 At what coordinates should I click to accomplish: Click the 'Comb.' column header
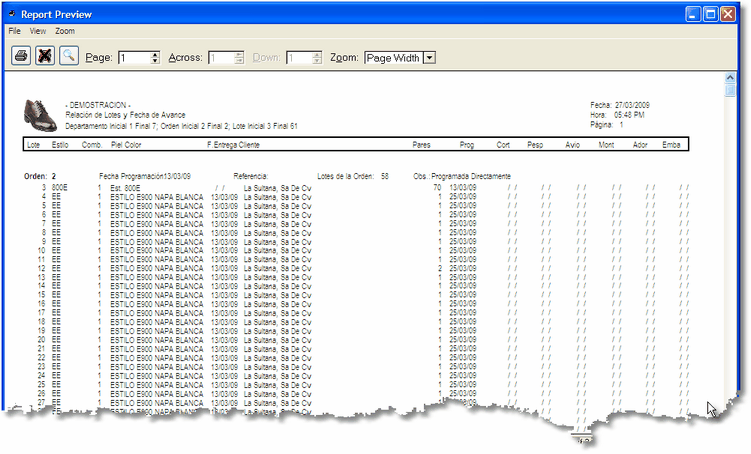[x=92, y=145]
